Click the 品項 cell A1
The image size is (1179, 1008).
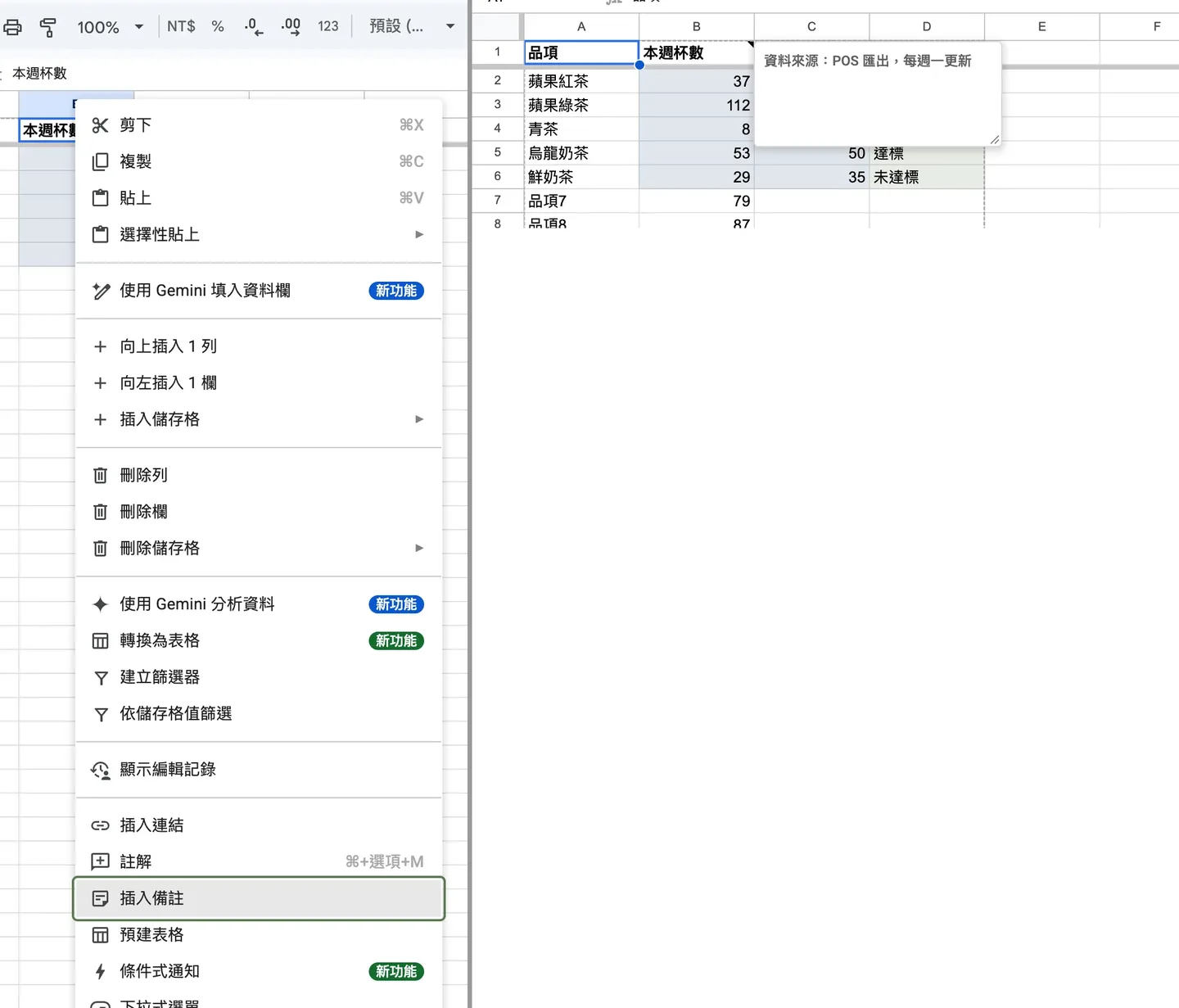581,52
